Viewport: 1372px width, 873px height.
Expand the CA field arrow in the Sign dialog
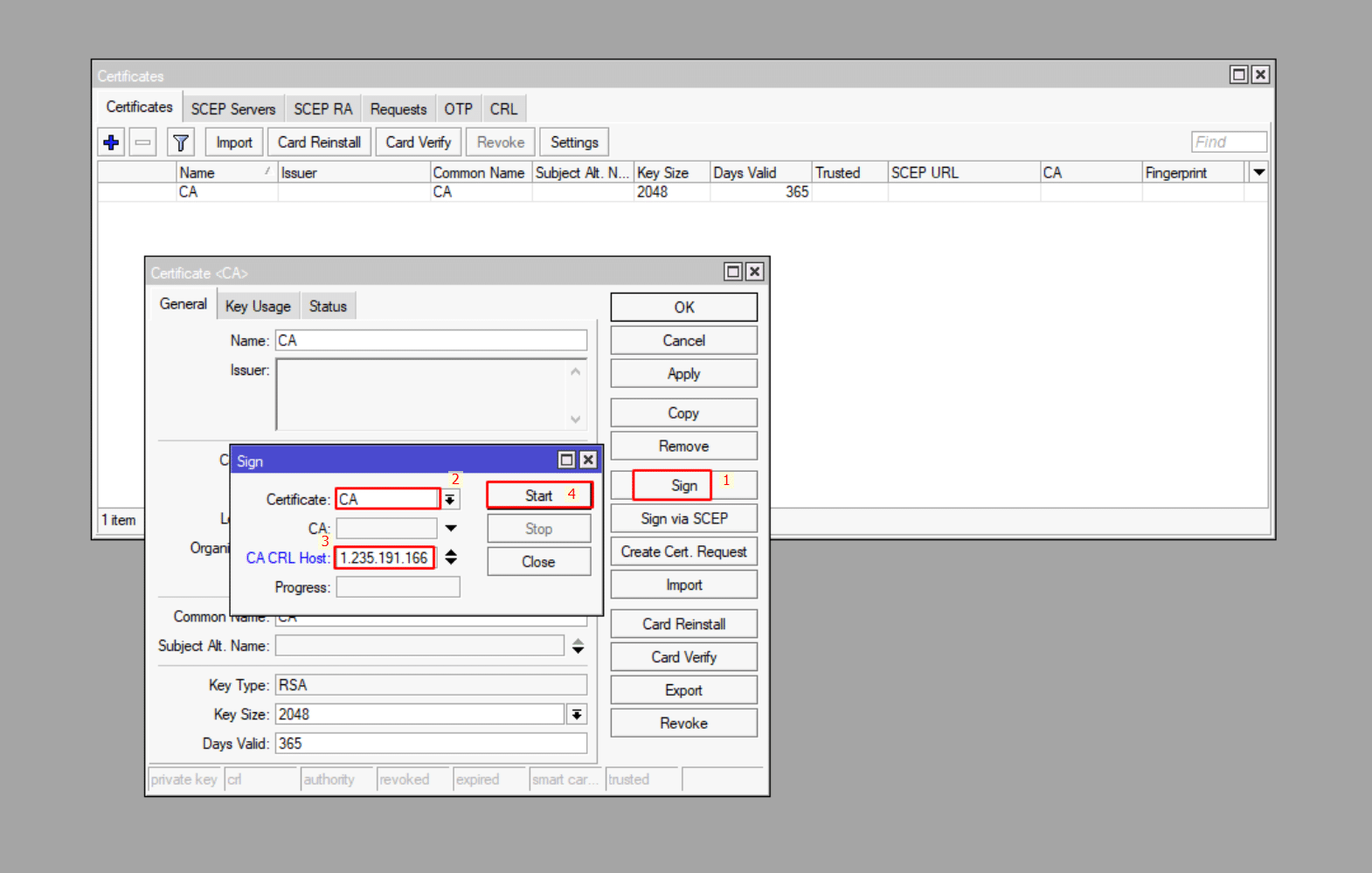coord(451,528)
